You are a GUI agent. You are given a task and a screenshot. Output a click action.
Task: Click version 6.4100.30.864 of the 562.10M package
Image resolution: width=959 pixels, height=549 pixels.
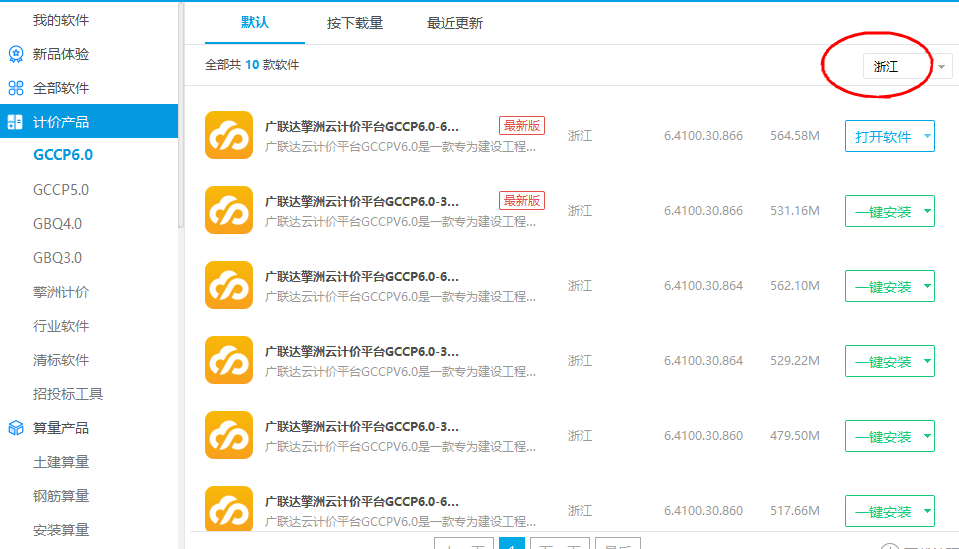pyautogui.click(x=703, y=286)
